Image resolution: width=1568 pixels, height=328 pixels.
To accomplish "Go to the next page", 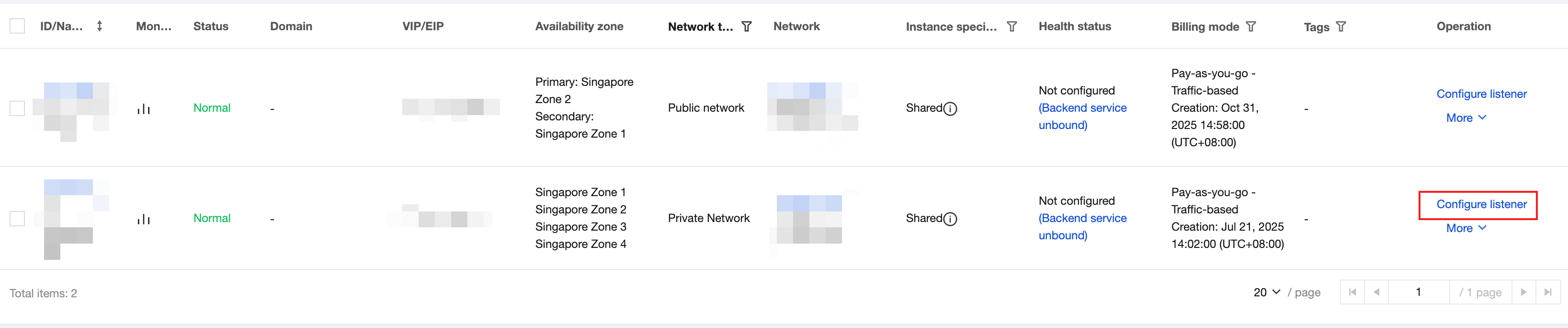I will click(x=1523, y=293).
